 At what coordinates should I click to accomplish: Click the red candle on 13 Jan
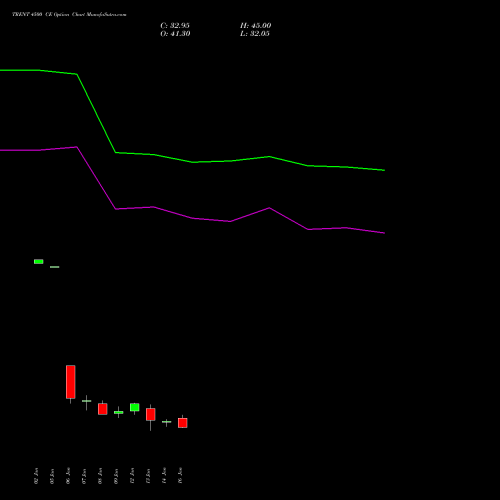click(151, 414)
